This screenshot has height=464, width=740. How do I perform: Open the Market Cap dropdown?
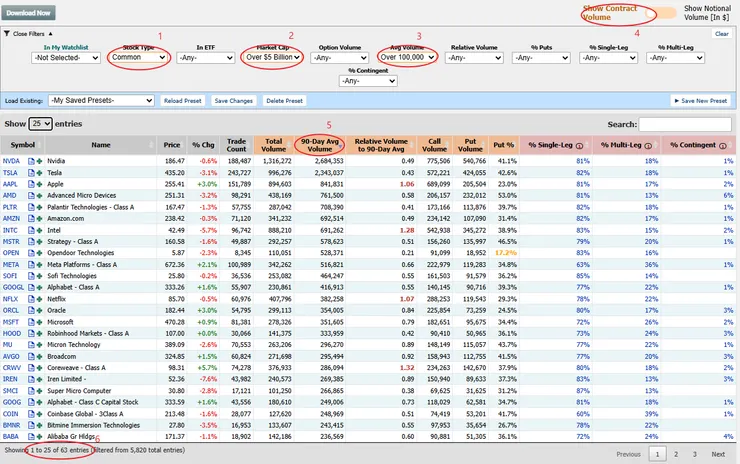pos(273,58)
